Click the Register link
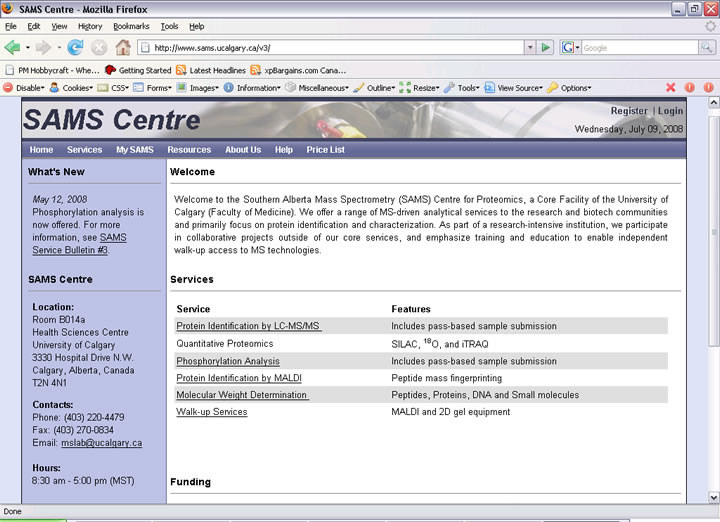 (x=629, y=111)
